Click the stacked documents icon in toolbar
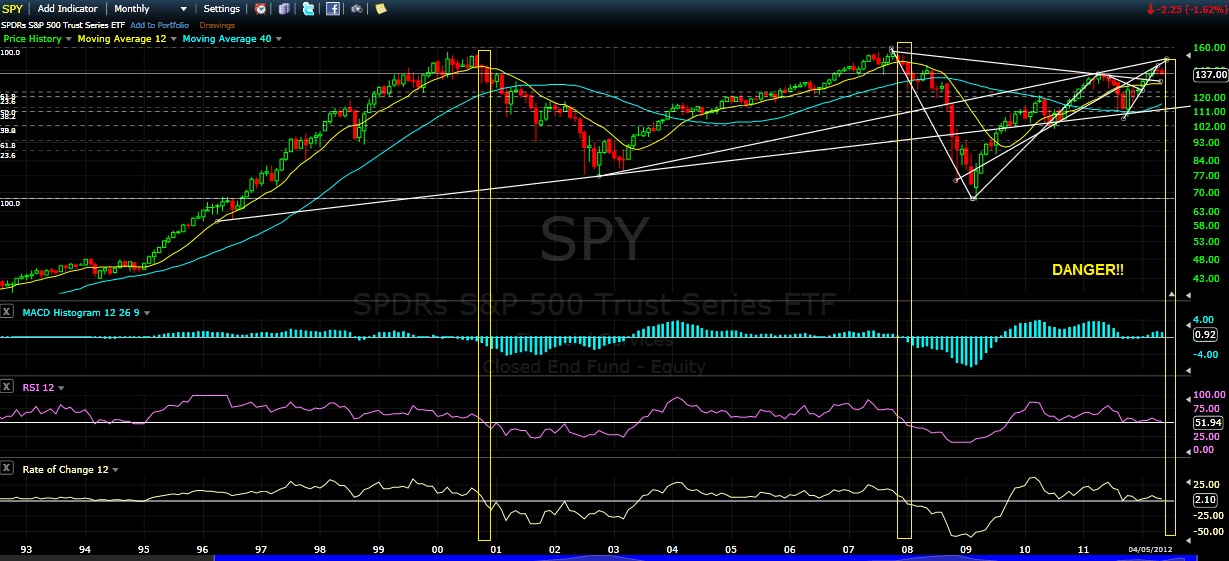 coord(285,9)
